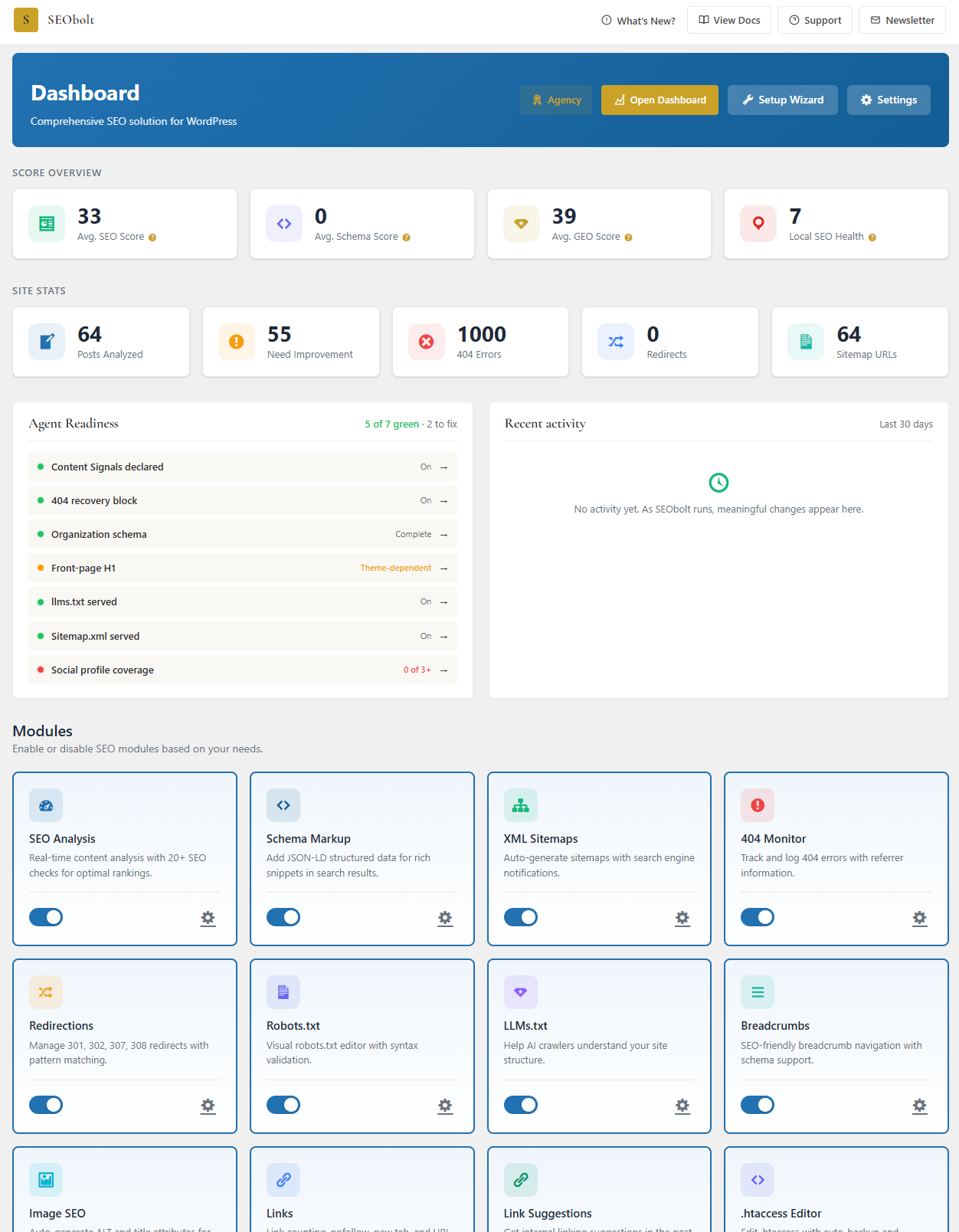The image size is (959, 1232).
Task: Switch off the LLMs.txt module
Action: click(x=521, y=1105)
